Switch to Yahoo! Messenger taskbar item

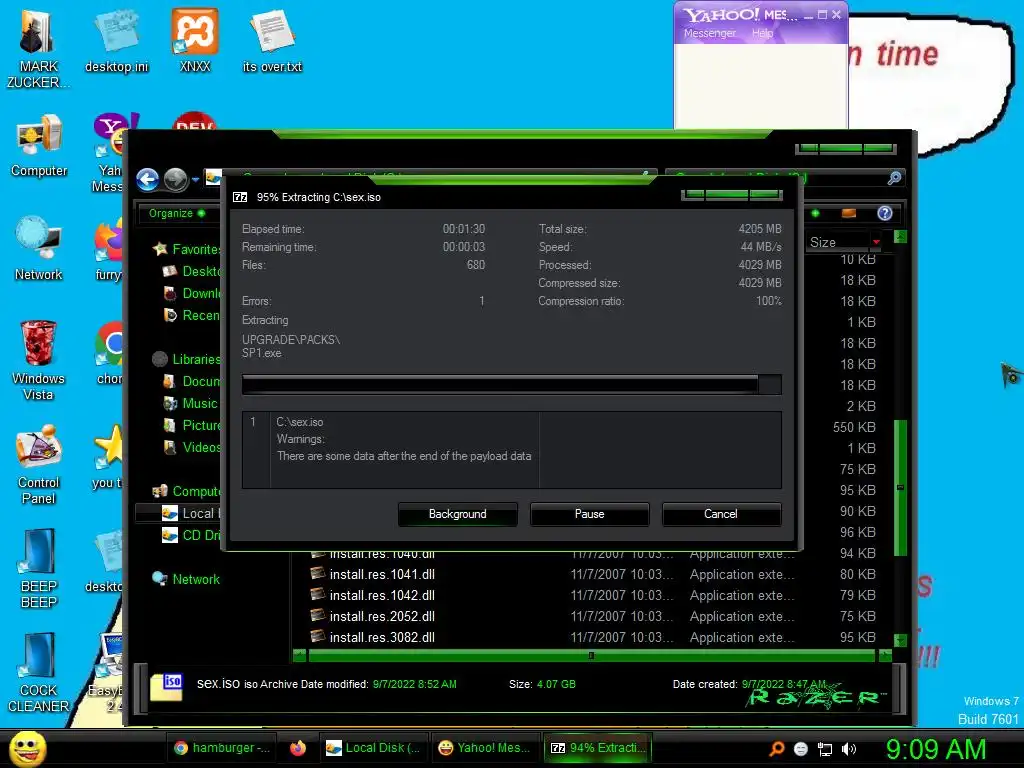click(486, 748)
